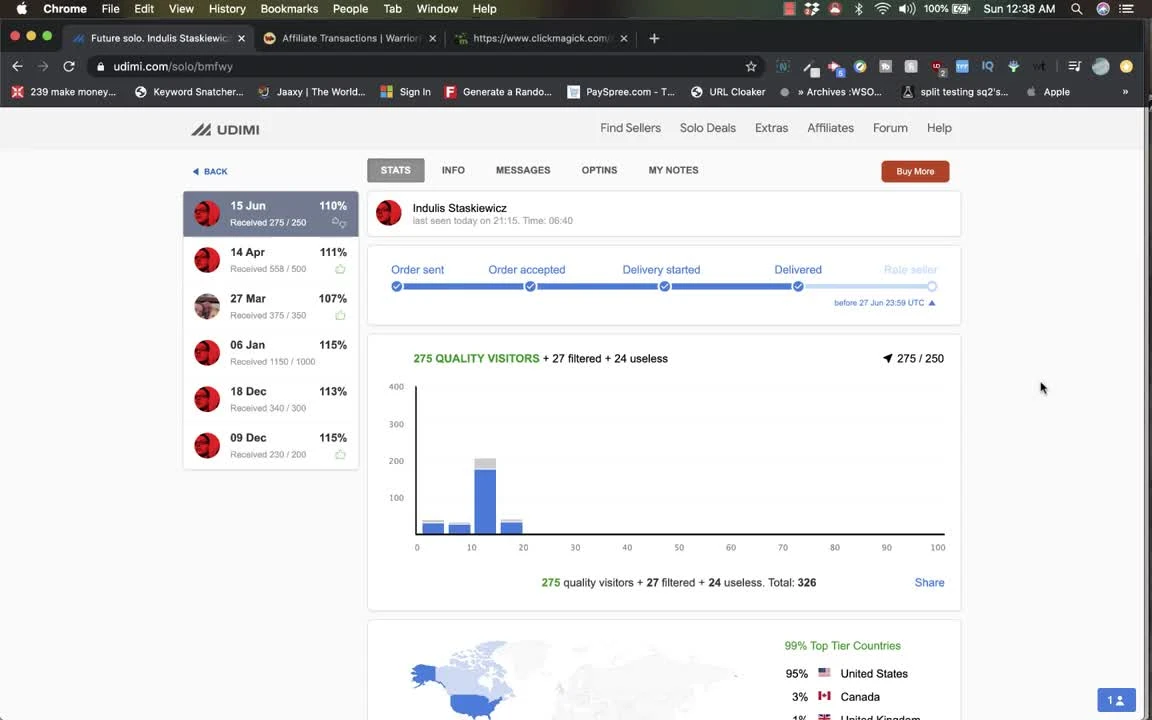Click thumbs-up icon on 14 Apr order
Viewport: 1152px width, 720px height.
click(340, 269)
